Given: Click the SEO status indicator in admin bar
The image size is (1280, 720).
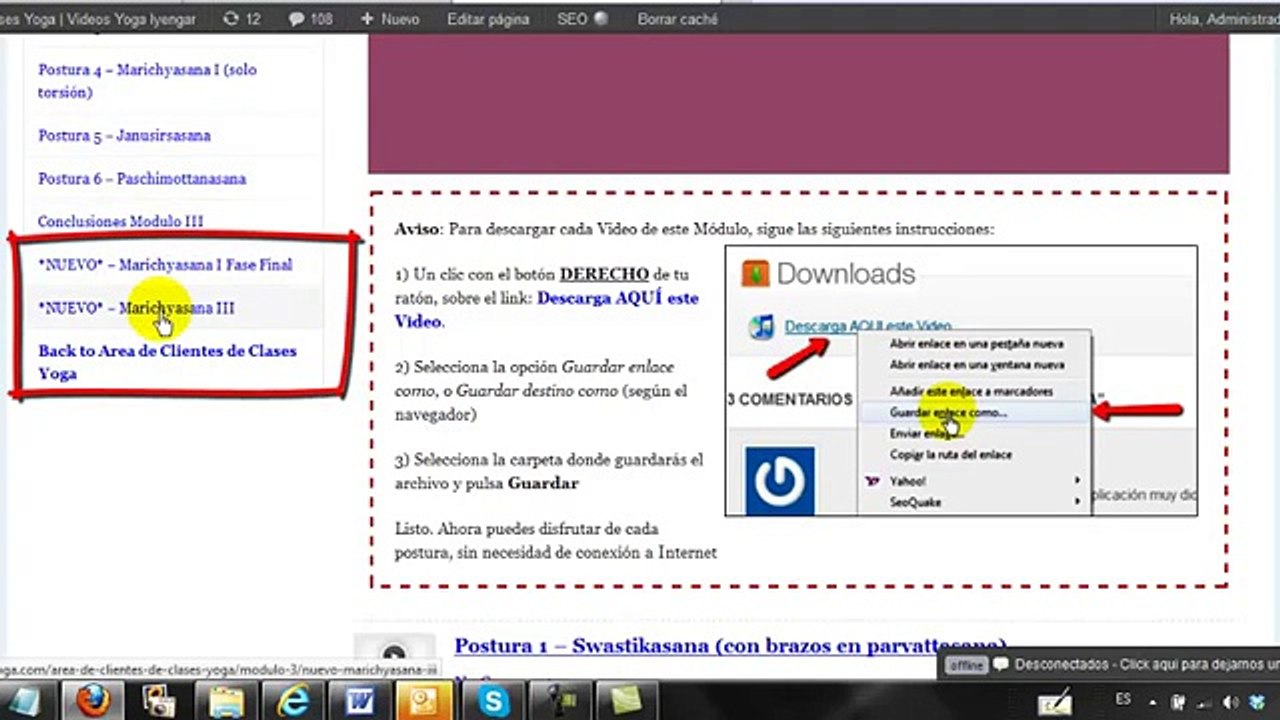Looking at the screenshot, I should (x=582, y=19).
